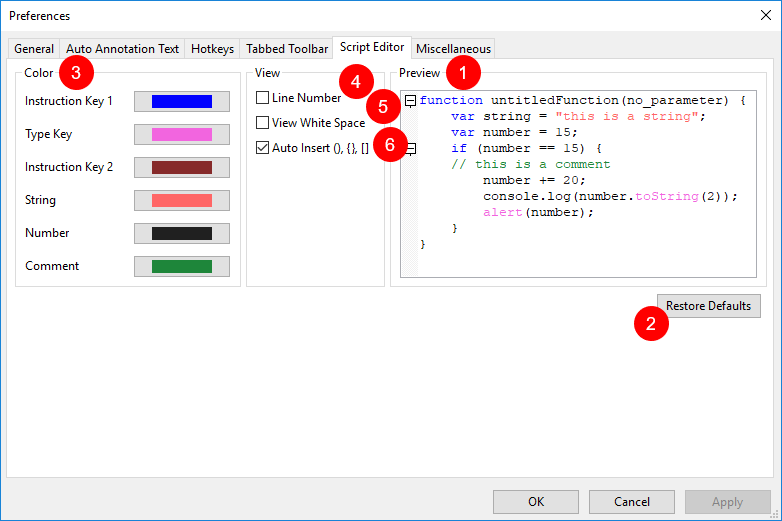Change the Instruction Key 1 blue color
This screenshot has width=782, height=521.
click(182, 101)
